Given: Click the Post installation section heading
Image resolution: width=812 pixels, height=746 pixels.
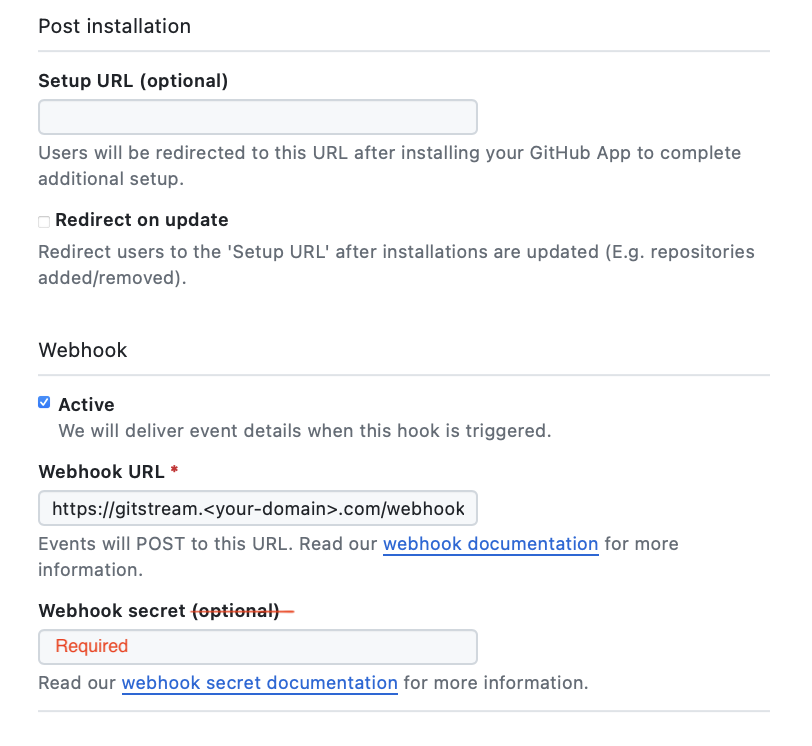Looking at the screenshot, I should 114,26.
